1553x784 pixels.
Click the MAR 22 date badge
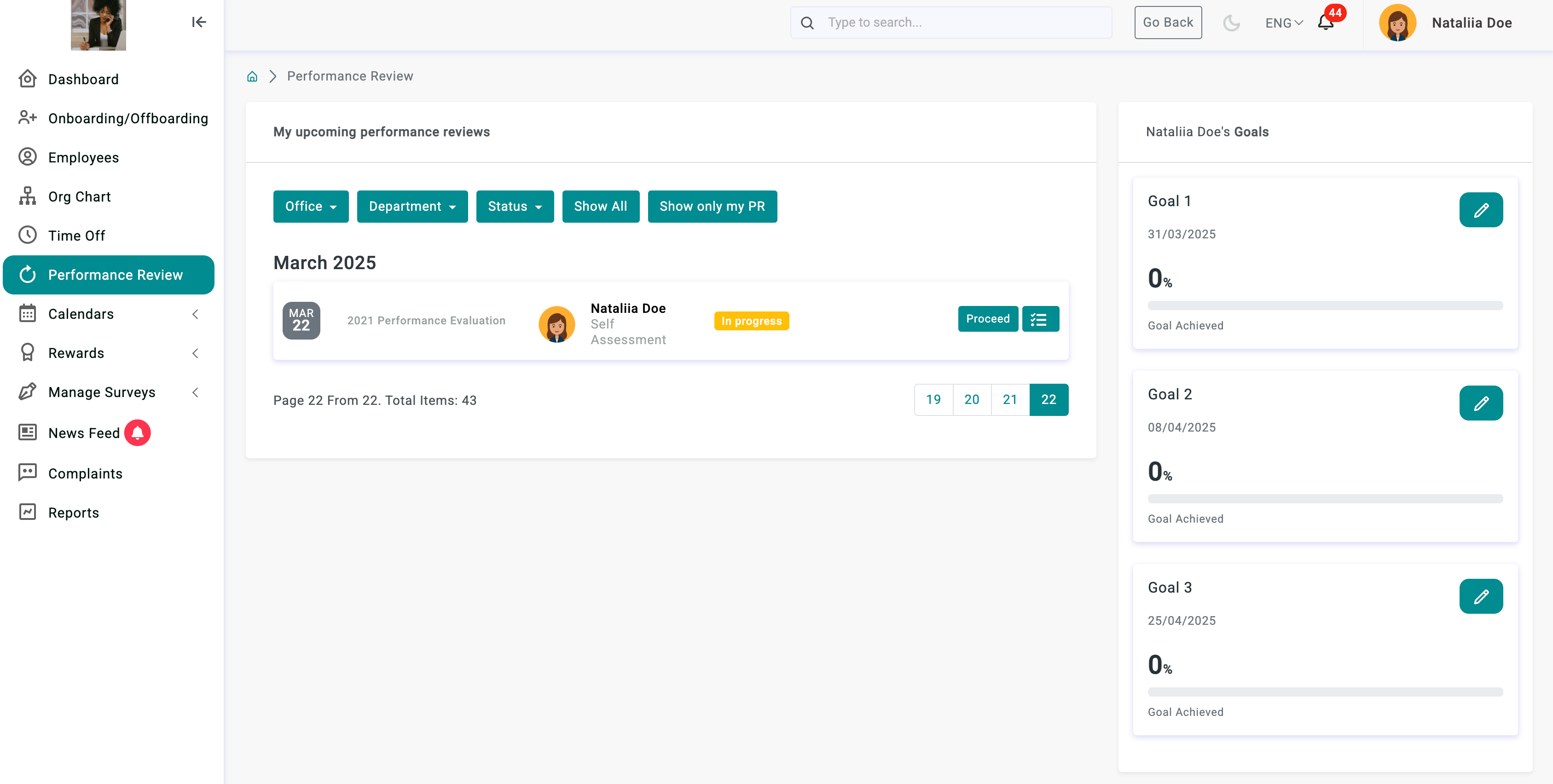click(x=301, y=321)
